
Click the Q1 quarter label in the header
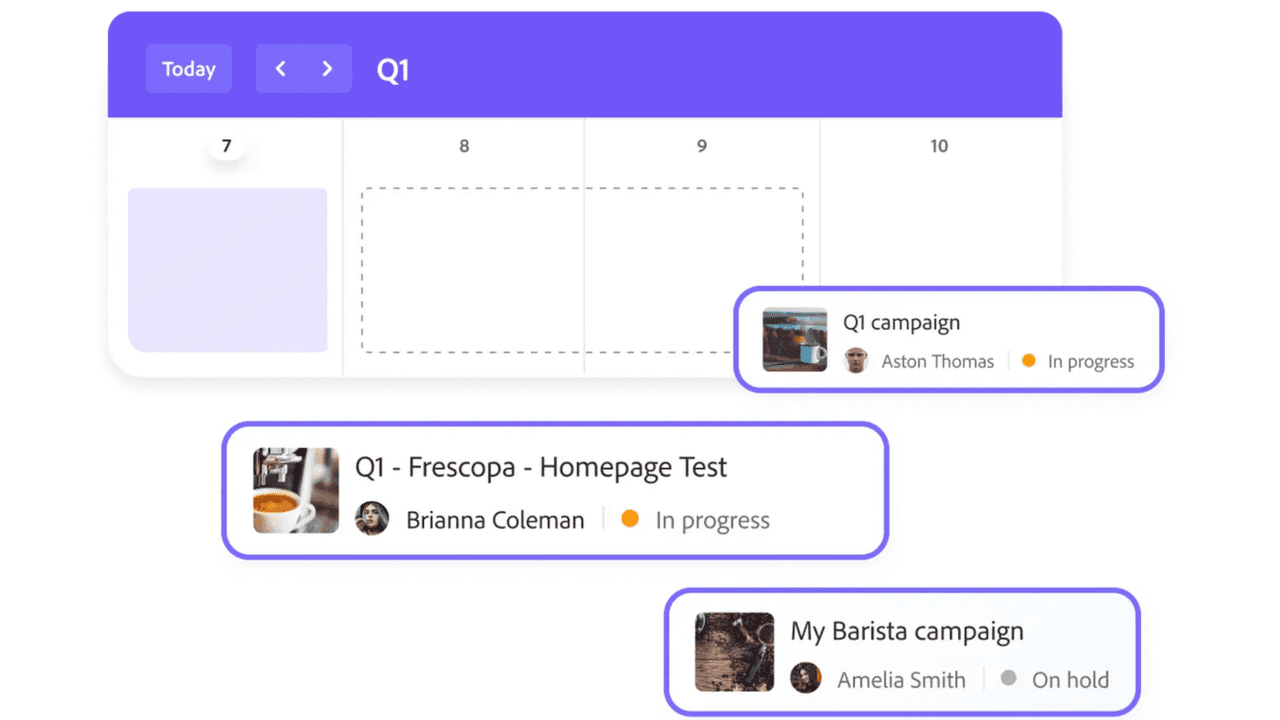(392, 69)
